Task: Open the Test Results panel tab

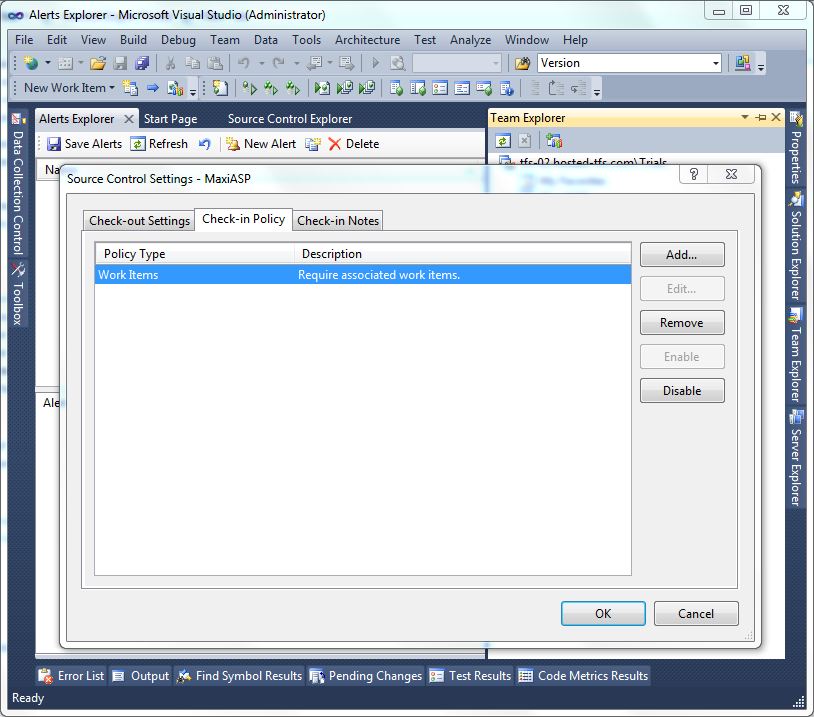Action: [470, 676]
